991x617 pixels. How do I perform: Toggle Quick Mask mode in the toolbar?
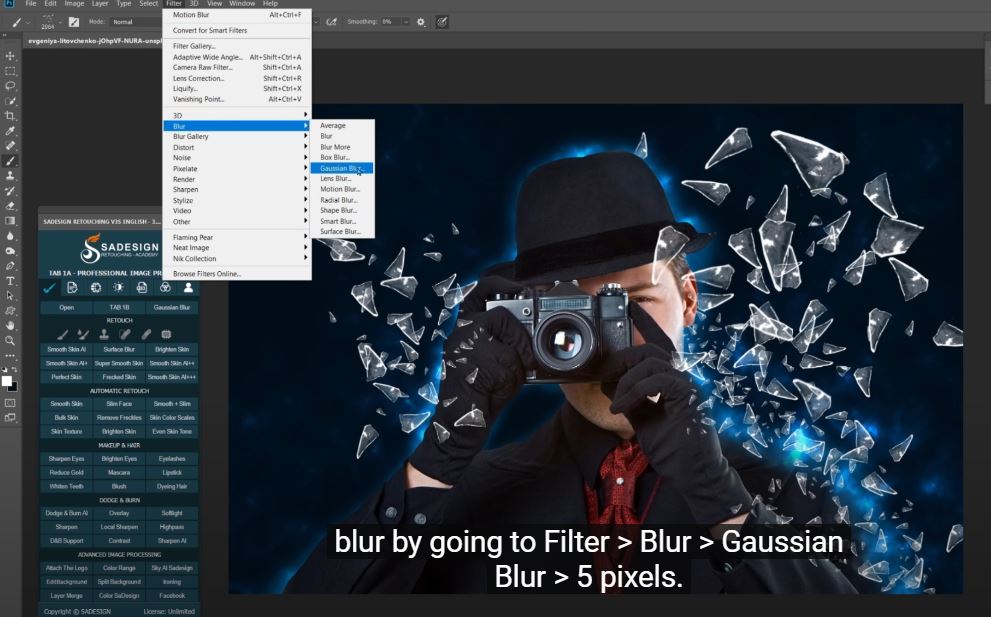pyautogui.click(x=11, y=402)
